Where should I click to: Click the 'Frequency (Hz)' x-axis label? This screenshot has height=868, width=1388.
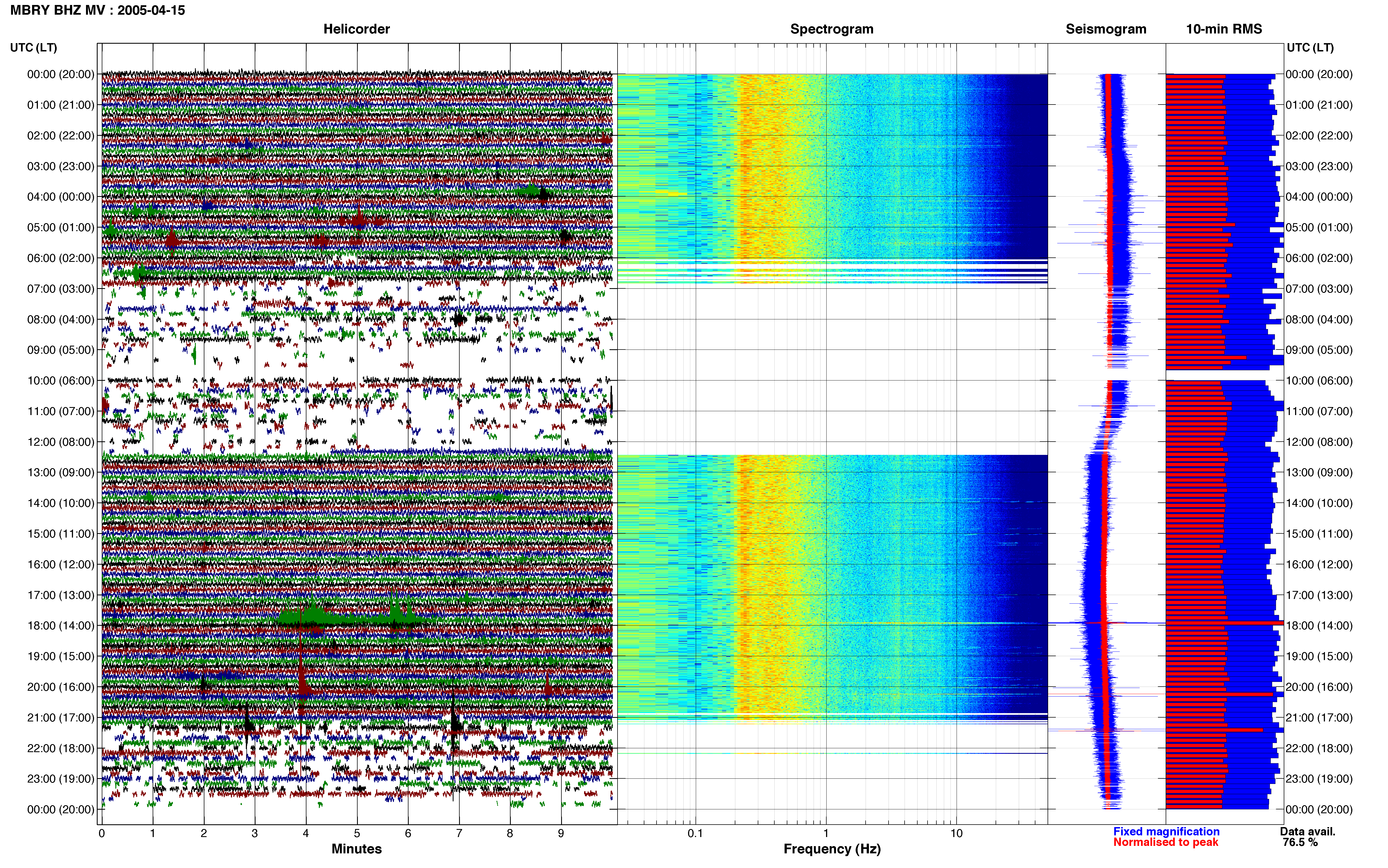click(832, 849)
